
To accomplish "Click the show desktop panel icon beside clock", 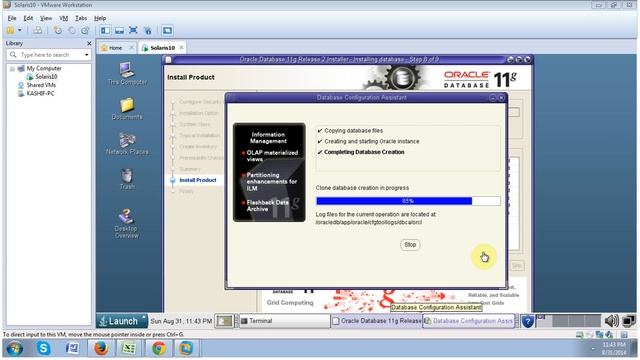I will [224, 321].
